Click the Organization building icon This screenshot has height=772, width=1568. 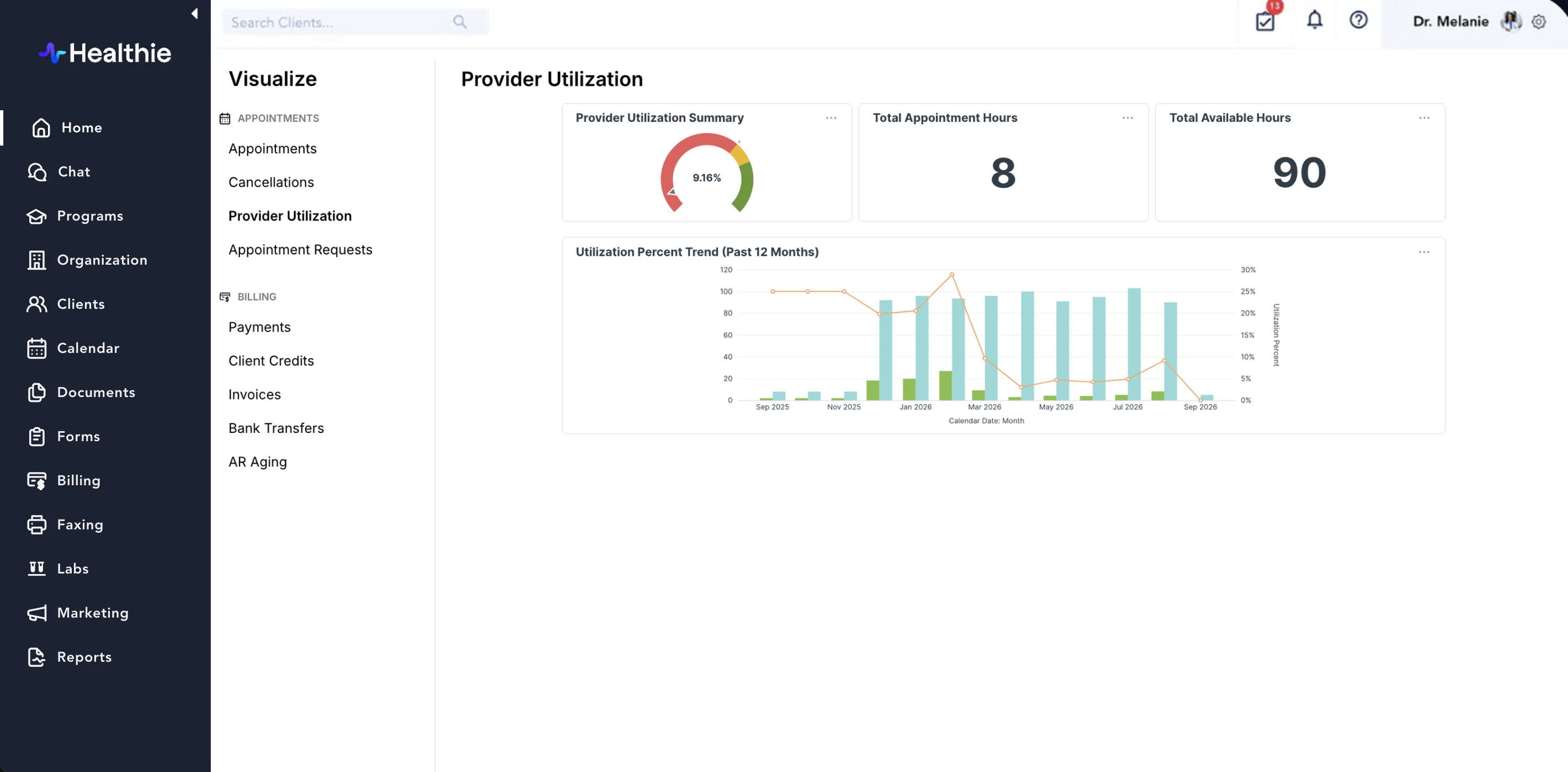36,260
